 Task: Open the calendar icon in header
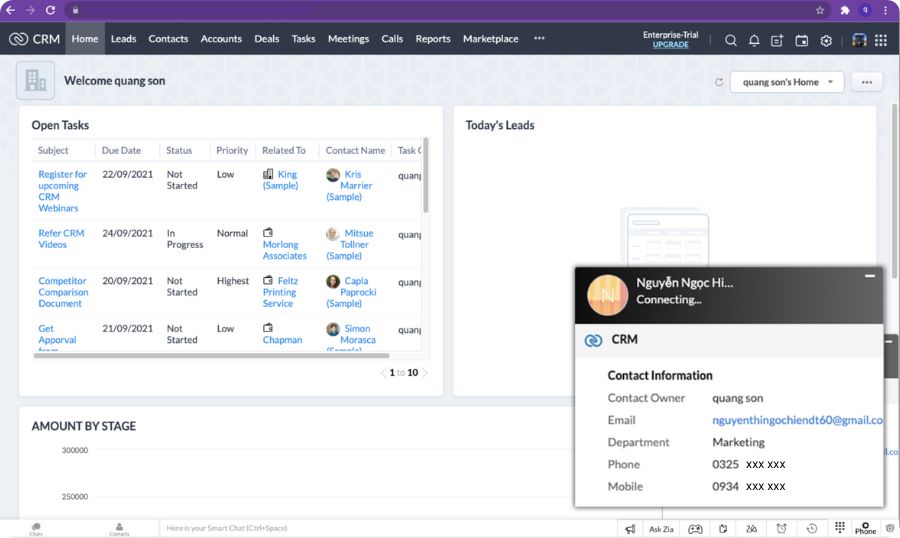[801, 40]
